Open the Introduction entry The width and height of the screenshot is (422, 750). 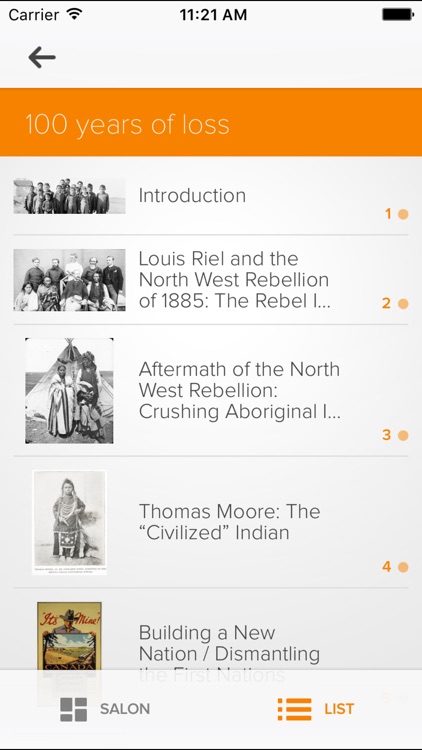(211, 196)
